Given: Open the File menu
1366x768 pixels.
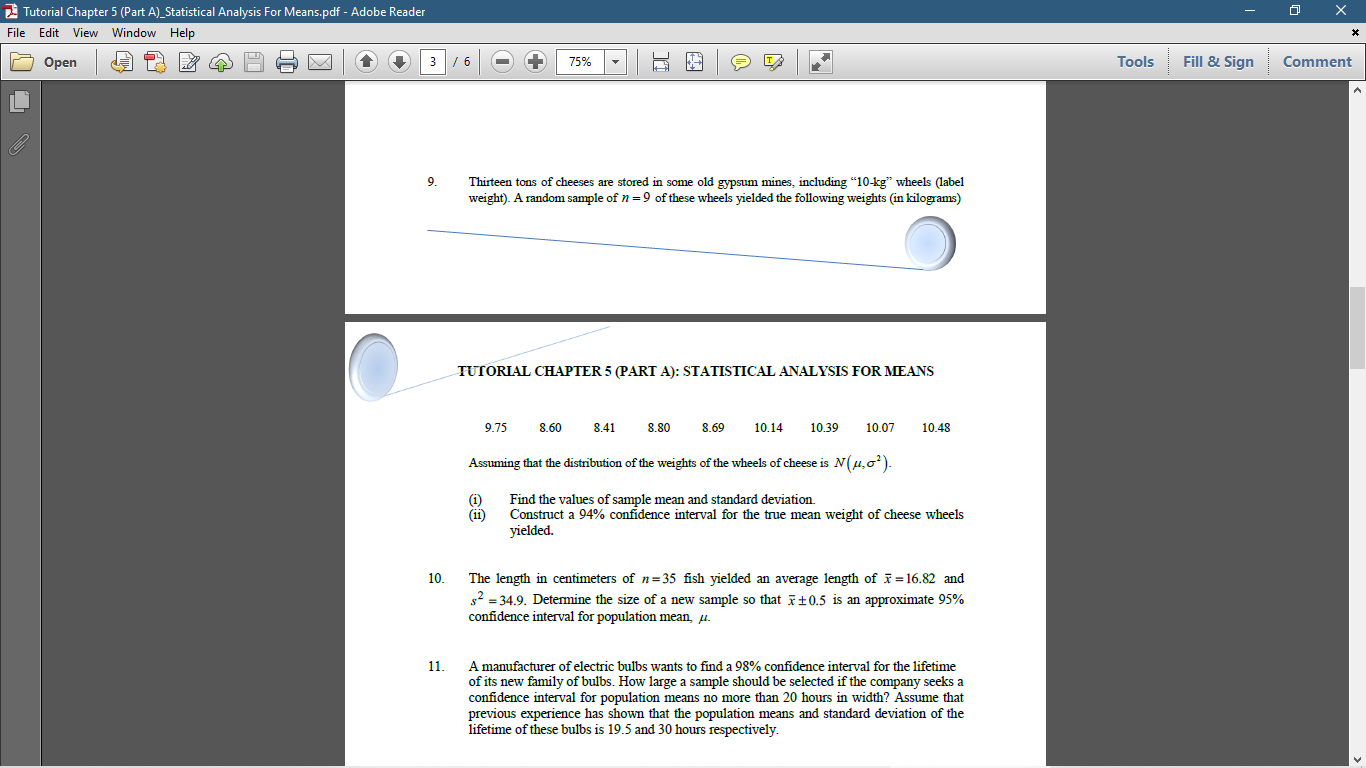Looking at the screenshot, I should point(15,32).
